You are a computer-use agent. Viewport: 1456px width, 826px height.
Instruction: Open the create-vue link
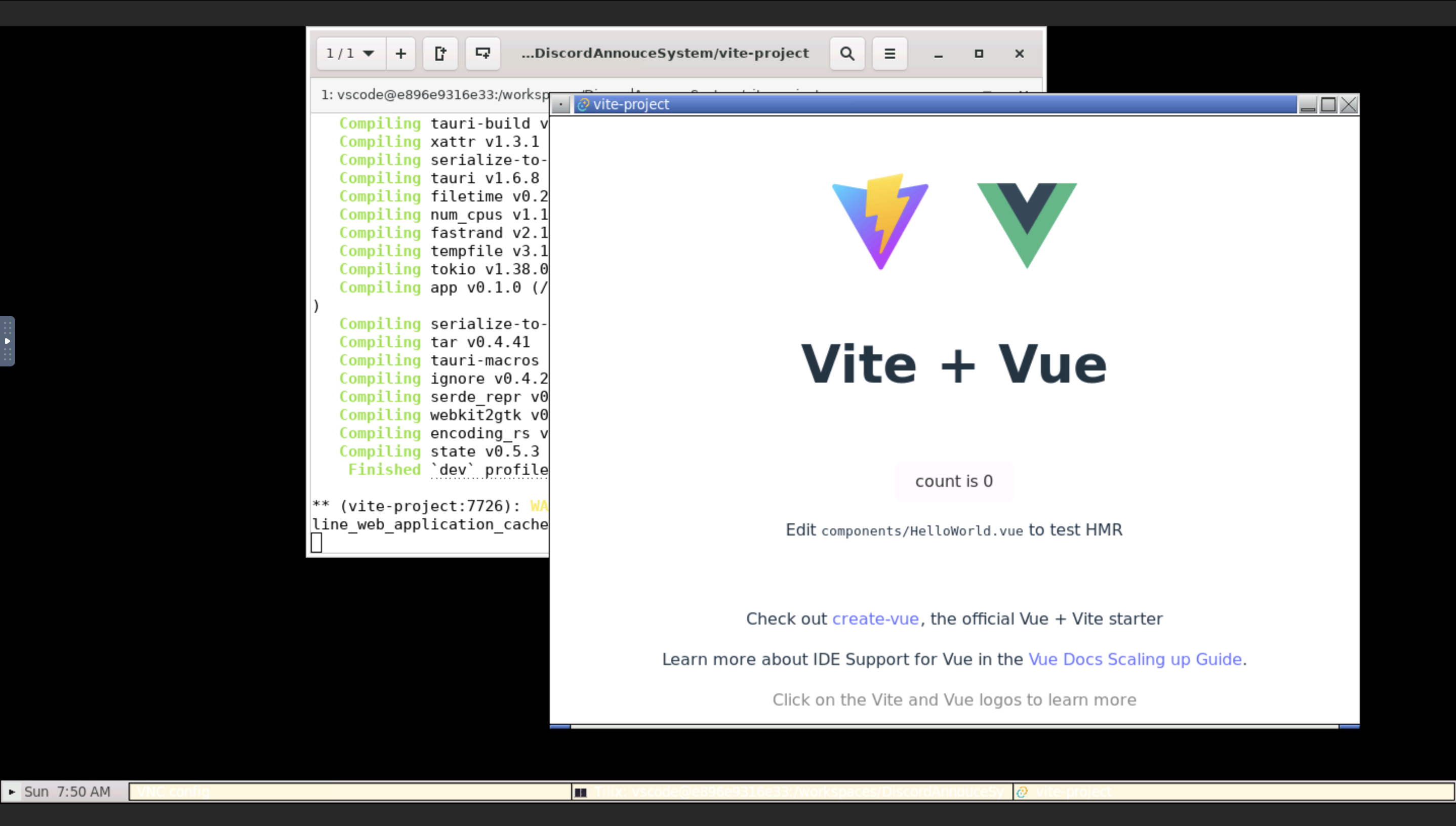[875, 618]
